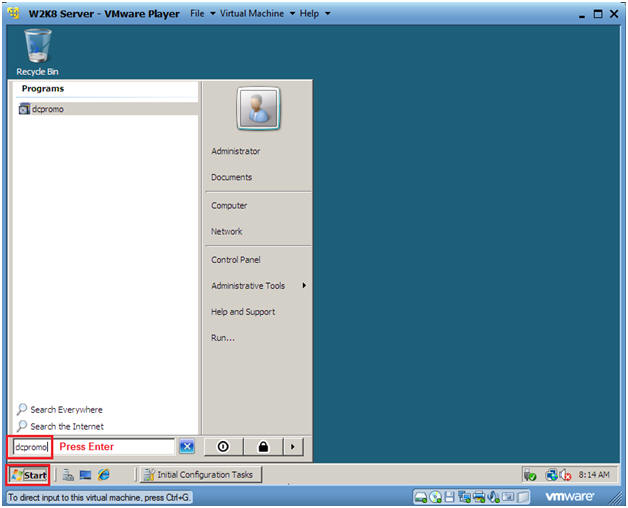Click Search the Internet link
The width and height of the screenshot is (628, 508).
(60, 426)
